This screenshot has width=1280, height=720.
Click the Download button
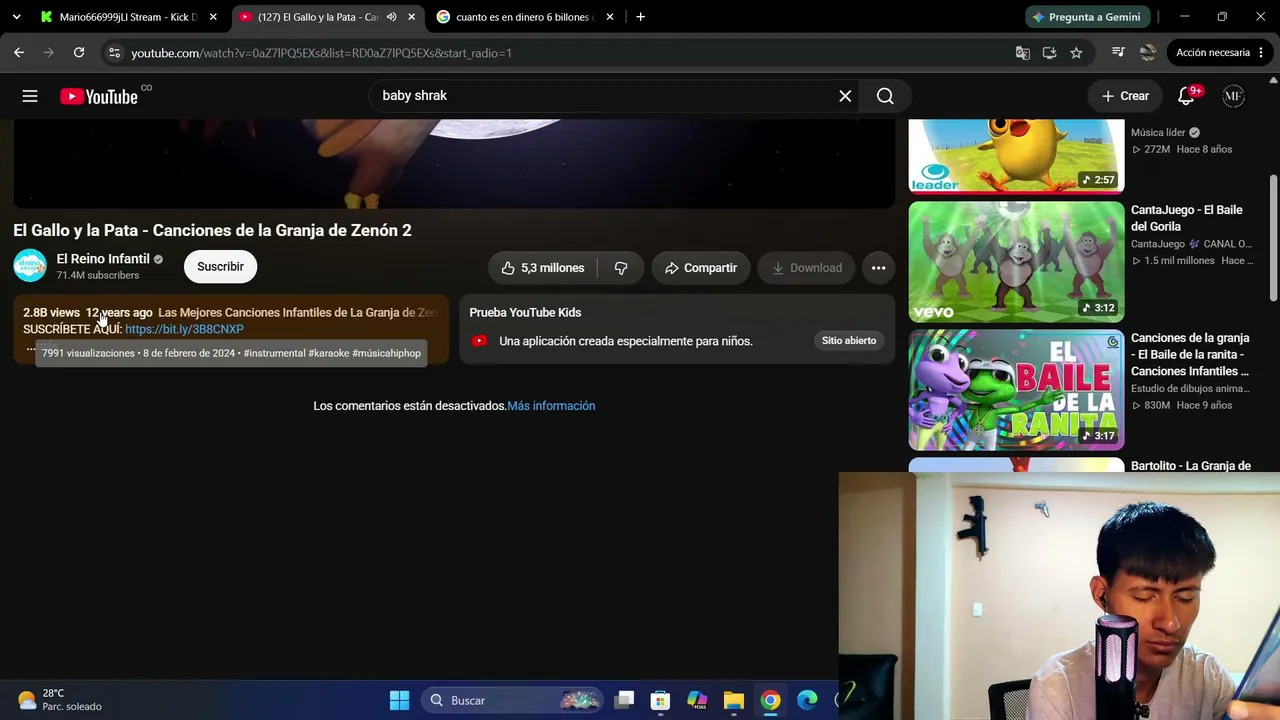click(x=806, y=268)
